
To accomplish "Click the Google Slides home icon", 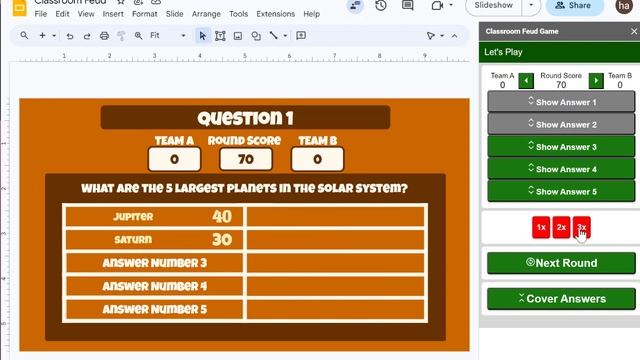I will click(x=19, y=7).
